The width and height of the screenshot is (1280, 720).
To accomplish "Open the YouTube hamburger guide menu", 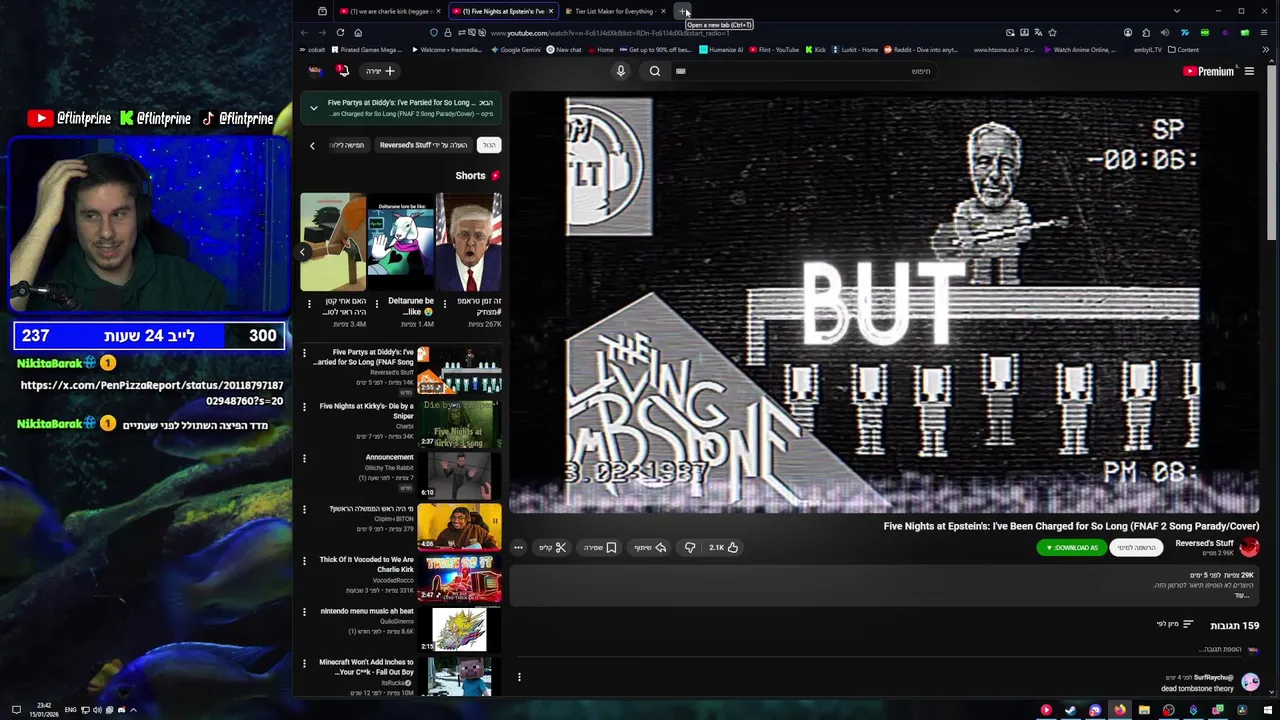I will tap(1249, 71).
